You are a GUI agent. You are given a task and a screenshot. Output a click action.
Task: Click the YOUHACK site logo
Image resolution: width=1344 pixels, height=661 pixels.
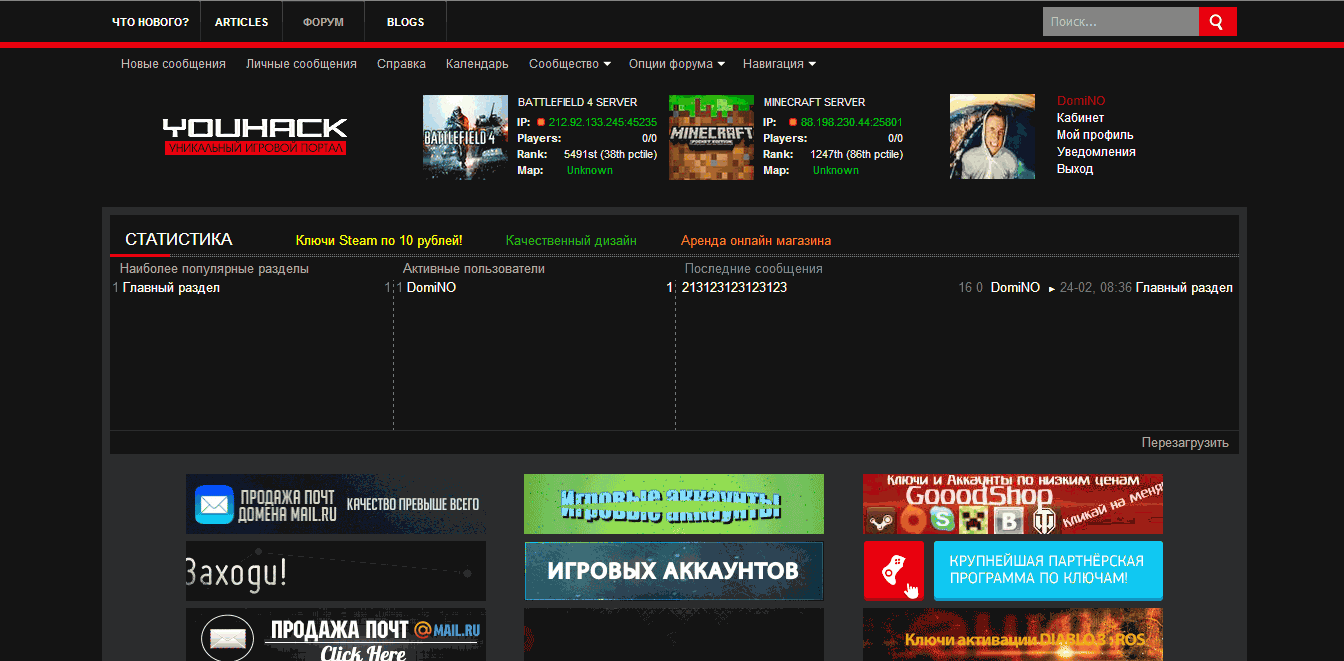pyautogui.click(x=255, y=136)
